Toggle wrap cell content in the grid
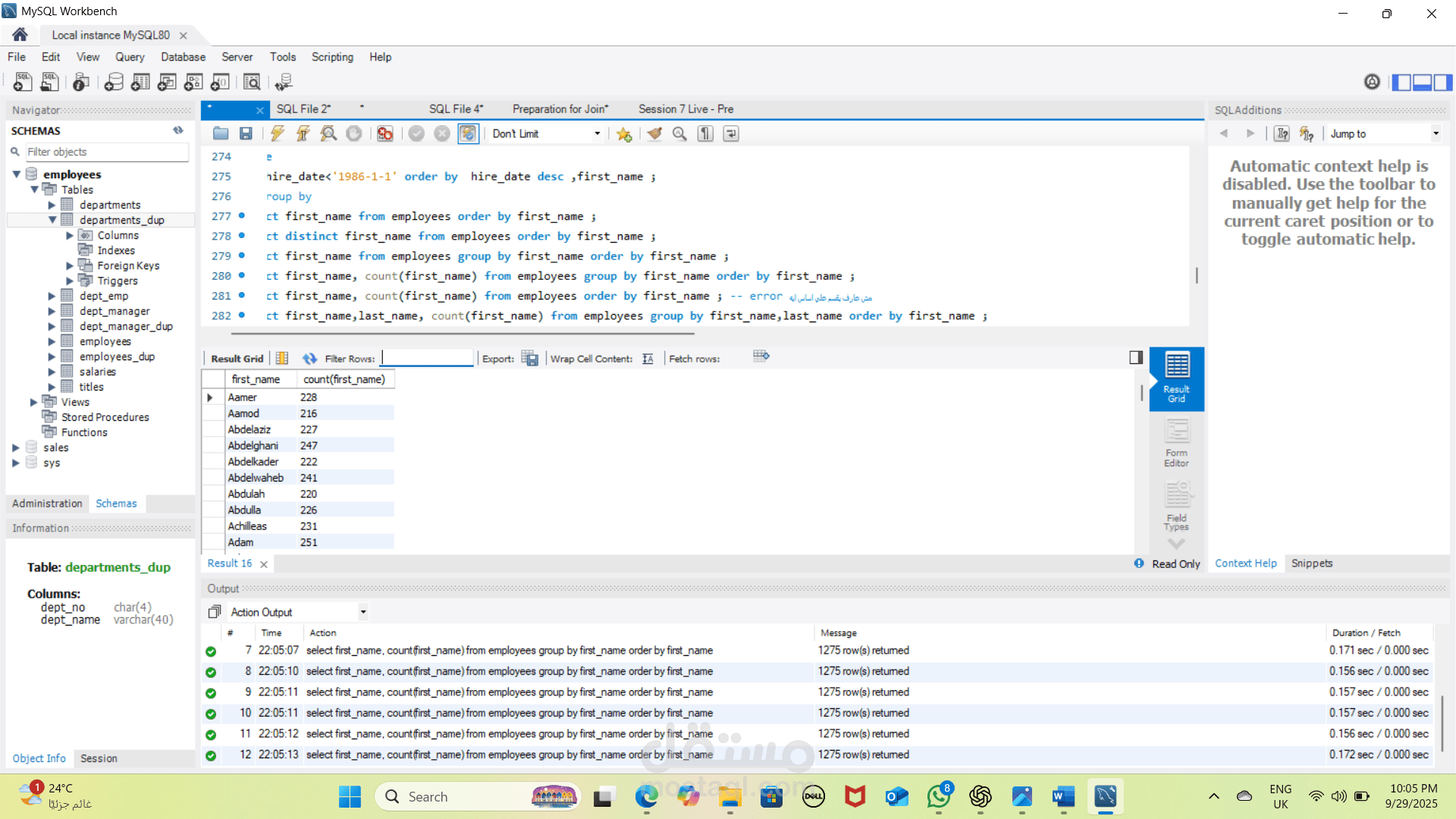This screenshot has height=819, width=1456. tap(648, 359)
